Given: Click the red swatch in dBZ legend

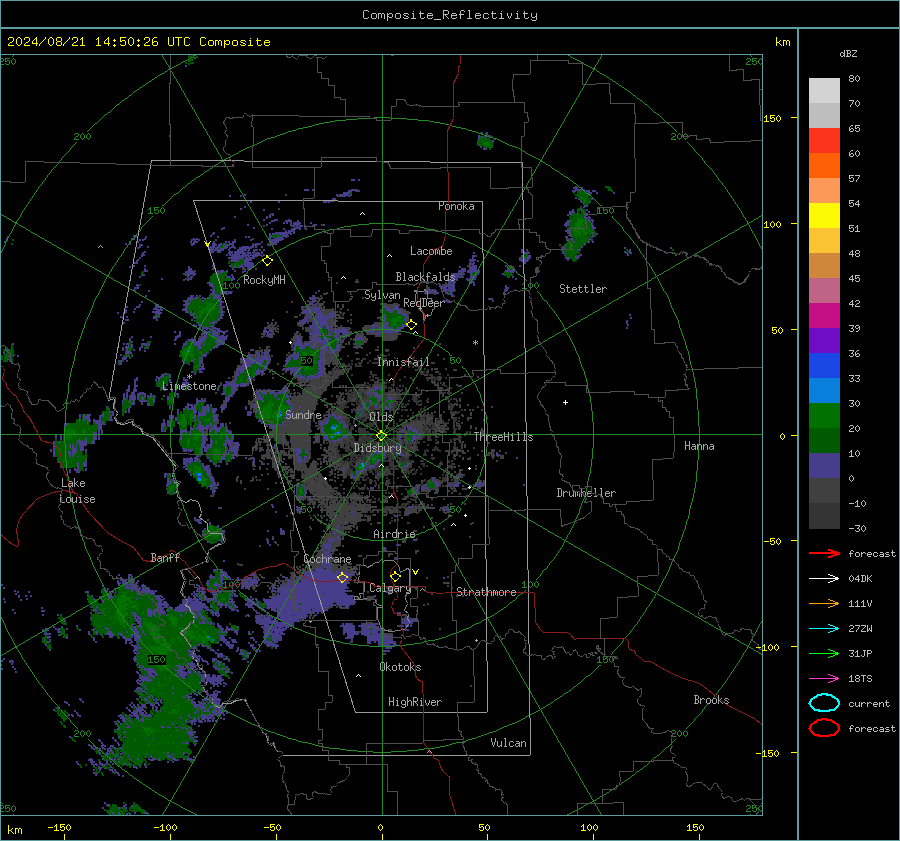Looking at the screenshot, I should click(824, 140).
